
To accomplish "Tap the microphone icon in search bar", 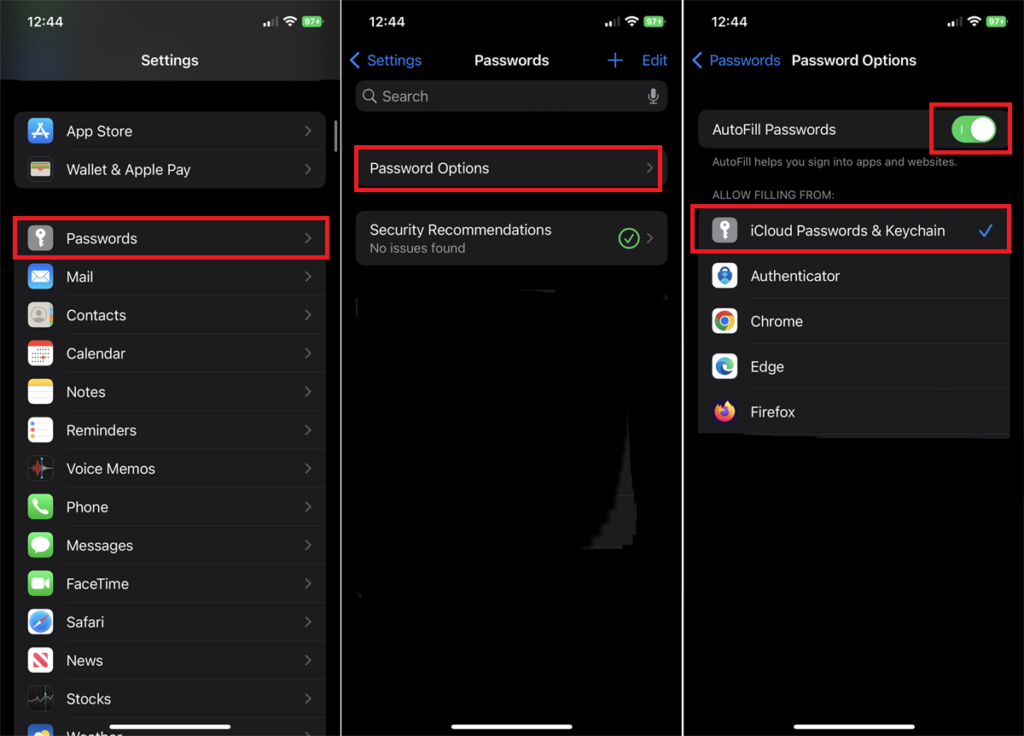I will click(652, 97).
